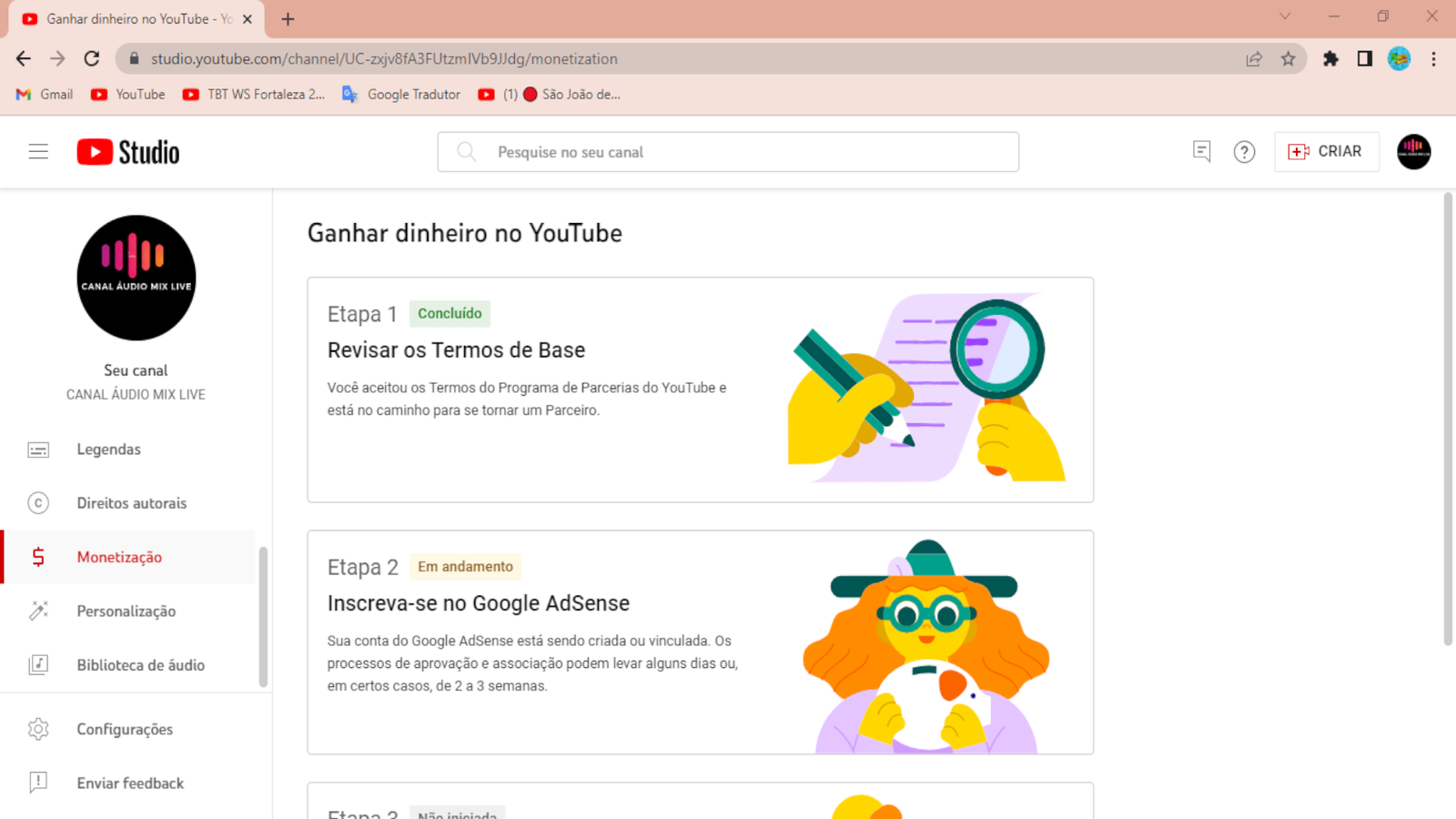Open the hamburger menu in YouTube Studio
The image size is (1456, 819).
(x=38, y=152)
